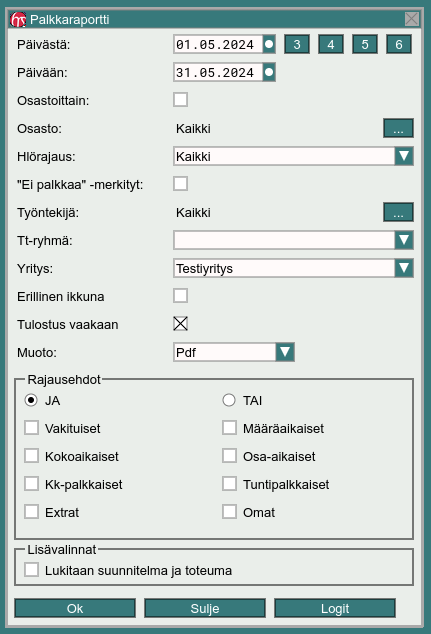Click quick period button 3
Image resolution: width=431 pixels, height=634 pixels.
click(x=297, y=44)
